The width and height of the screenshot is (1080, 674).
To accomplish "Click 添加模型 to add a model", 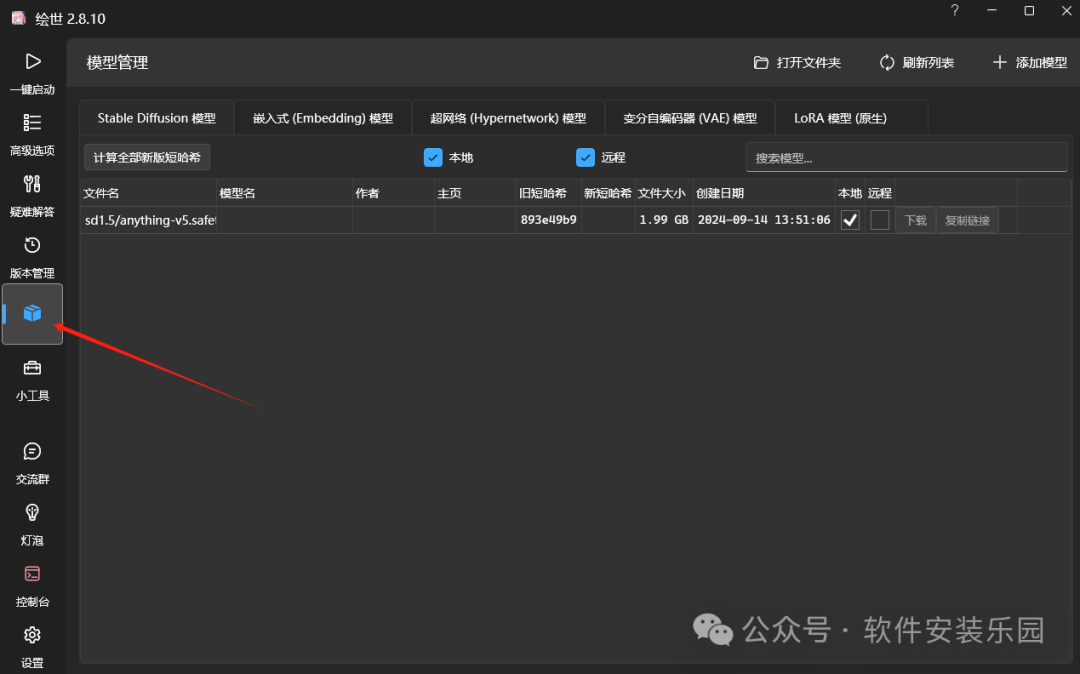I will [x=1030, y=62].
